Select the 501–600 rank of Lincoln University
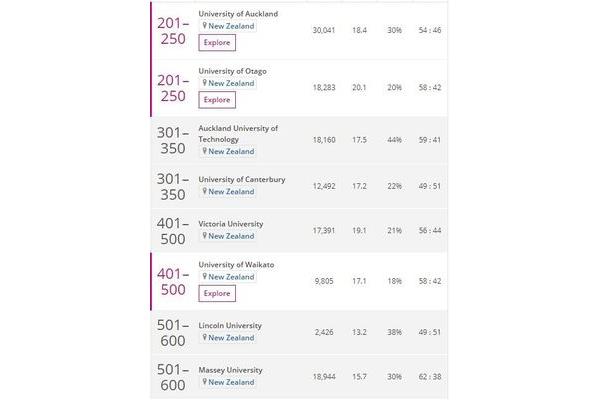 pos(173,333)
